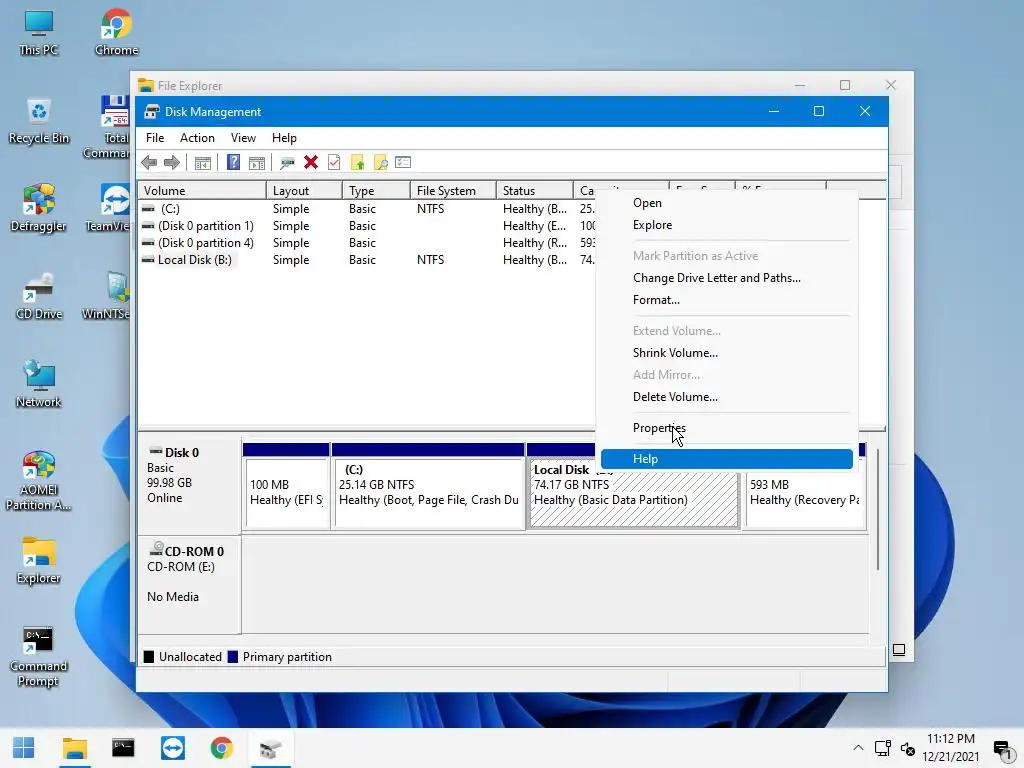Screen dimensions: 1024x768
Task: Select Delete Volume... in the context menu
Action: tap(727, 396)
